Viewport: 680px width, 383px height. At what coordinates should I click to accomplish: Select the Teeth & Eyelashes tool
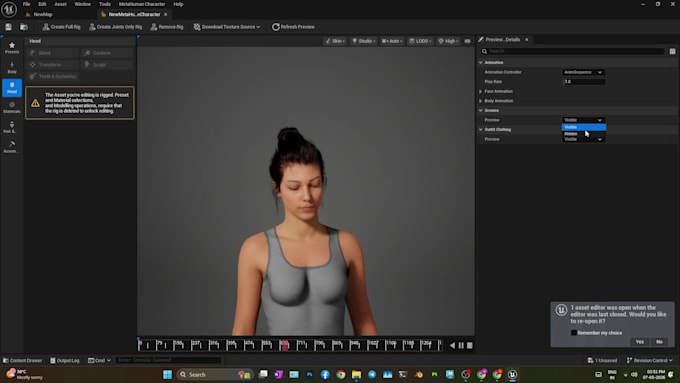coord(52,76)
